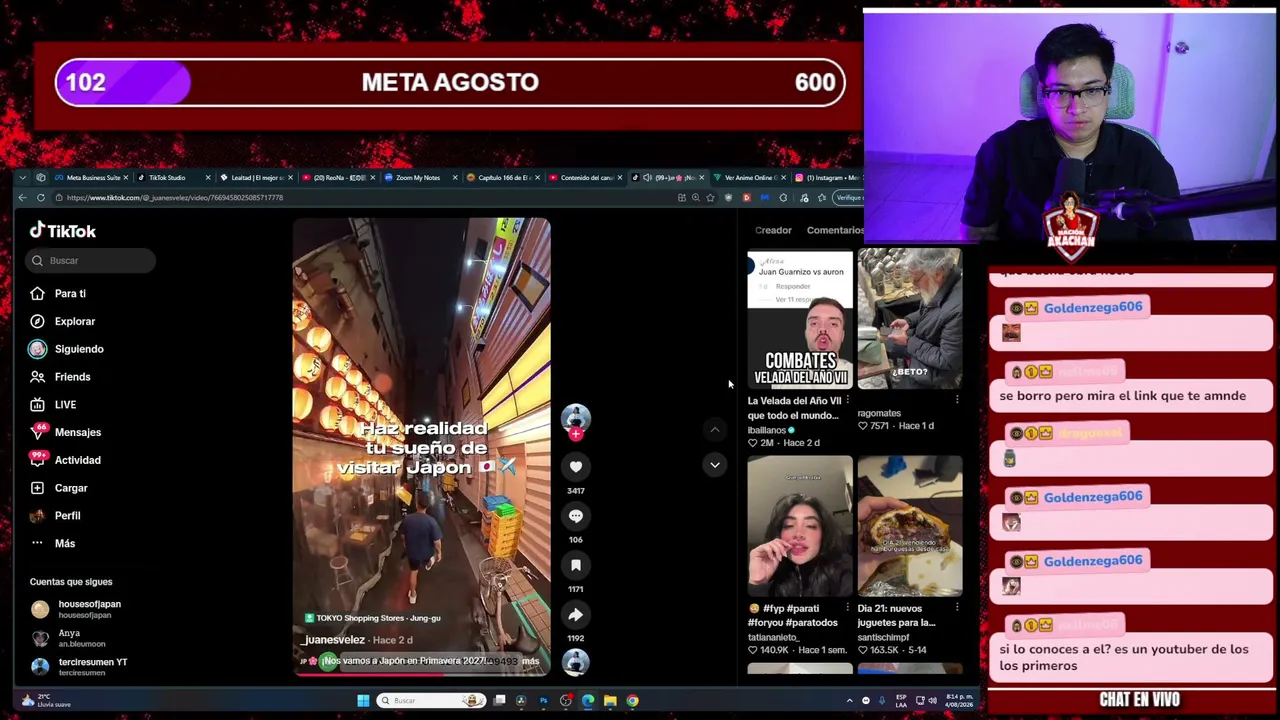This screenshot has height=720, width=1280.
Task: Show hidden system tray icons
Action: tap(850, 701)
